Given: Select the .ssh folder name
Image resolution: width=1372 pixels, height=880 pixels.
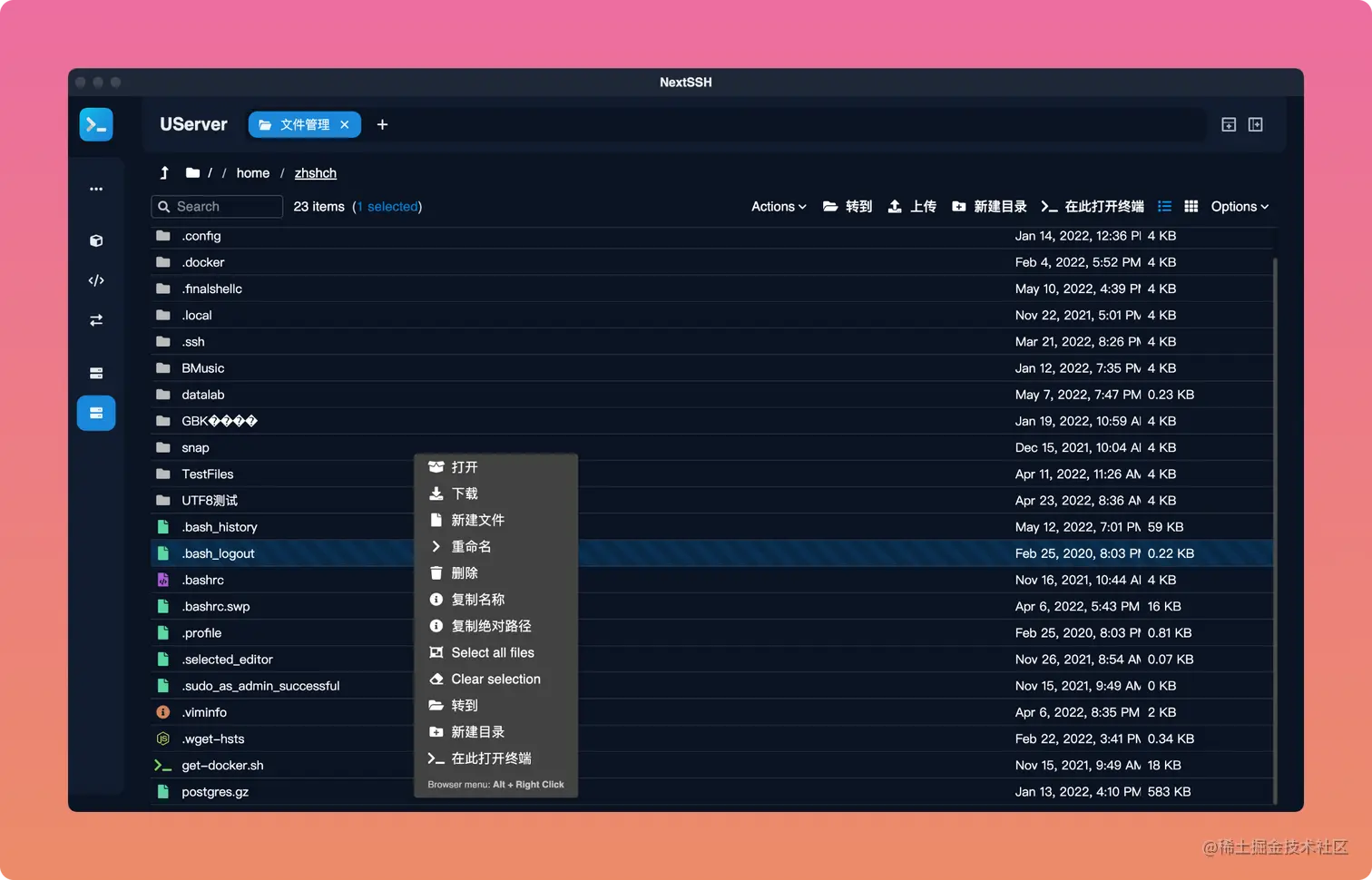Looking at the screenshot, I should coord(193,342).
